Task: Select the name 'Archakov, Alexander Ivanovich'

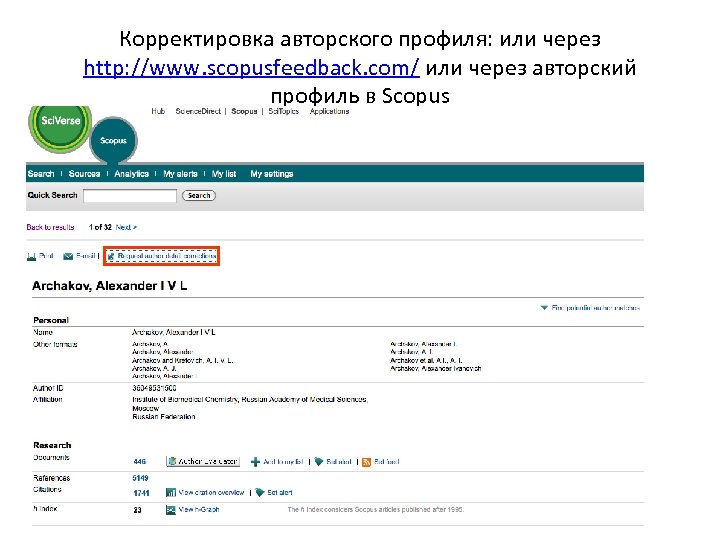Action: pos(436,368)
